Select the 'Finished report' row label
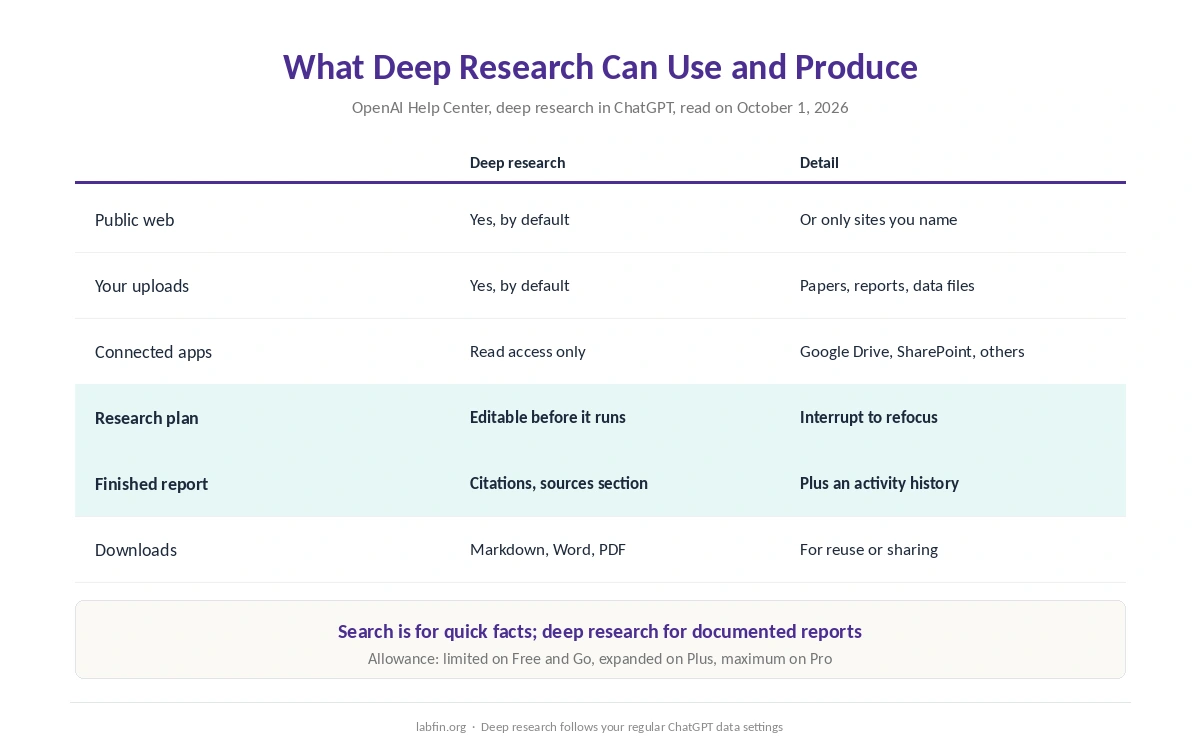This screenshot has width=1200, height=754. pyautogui.click(x=151, y=484)
